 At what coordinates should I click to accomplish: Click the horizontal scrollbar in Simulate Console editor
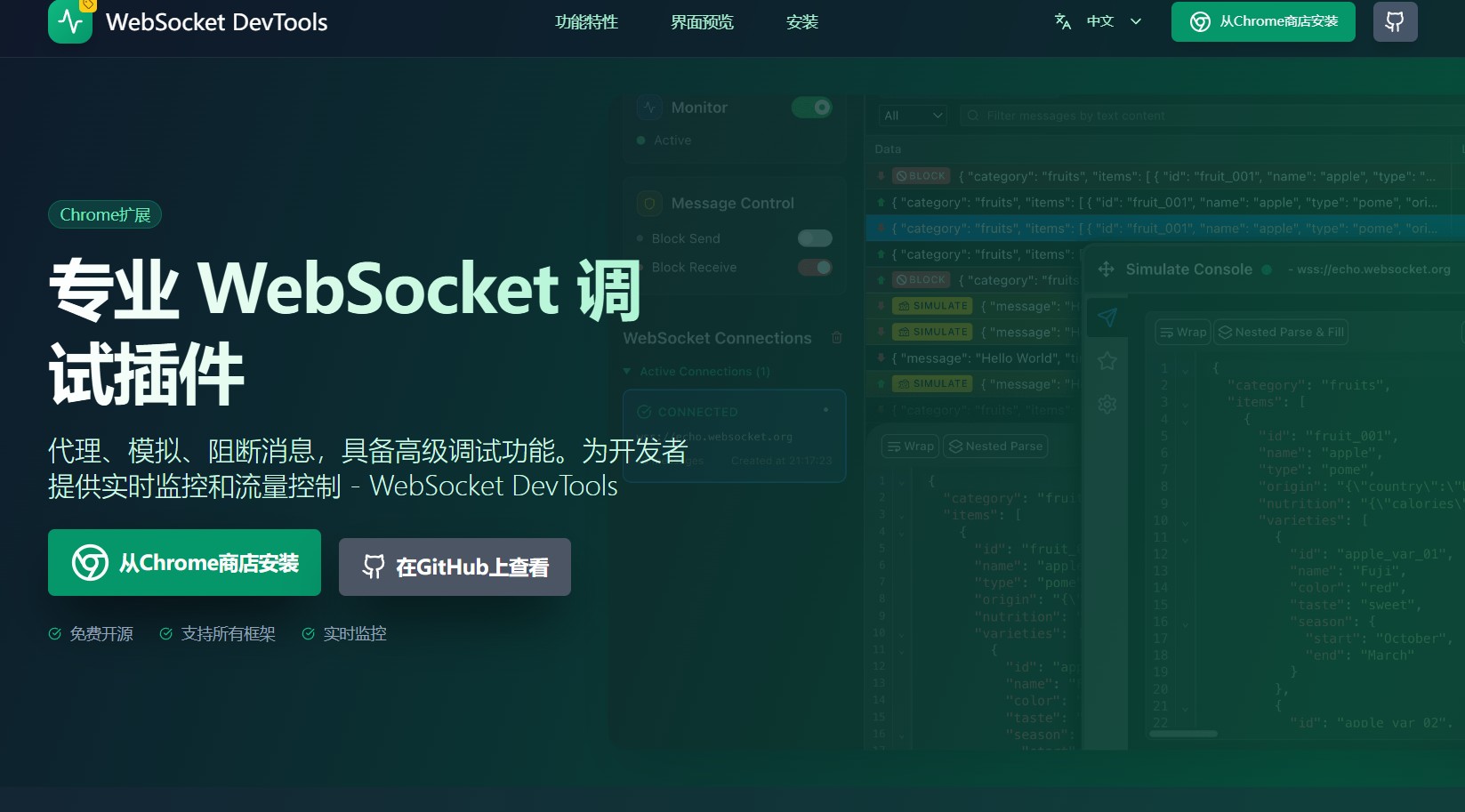[1183, 734]
